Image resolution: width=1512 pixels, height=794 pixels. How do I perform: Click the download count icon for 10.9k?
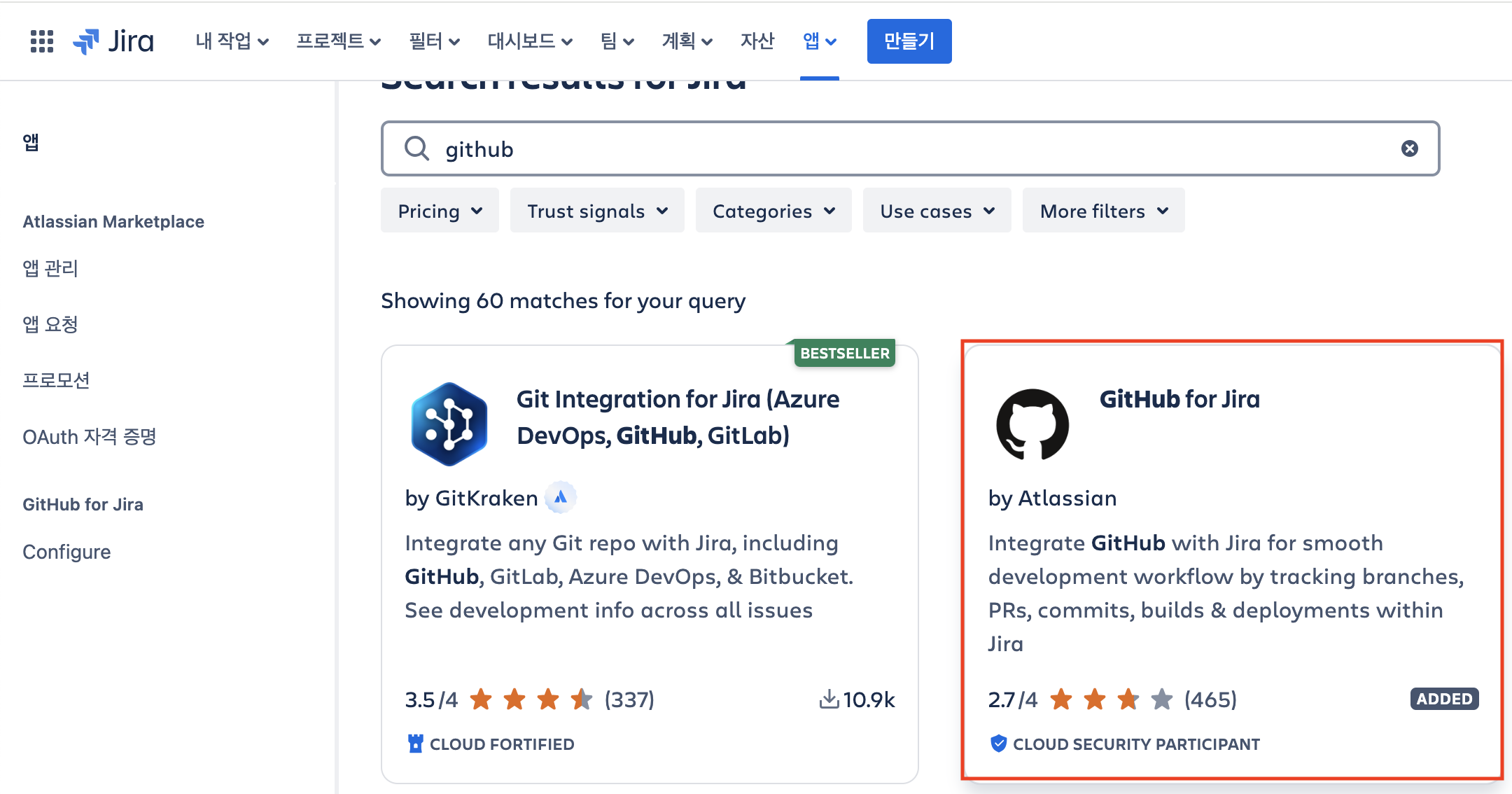(829, 699)
